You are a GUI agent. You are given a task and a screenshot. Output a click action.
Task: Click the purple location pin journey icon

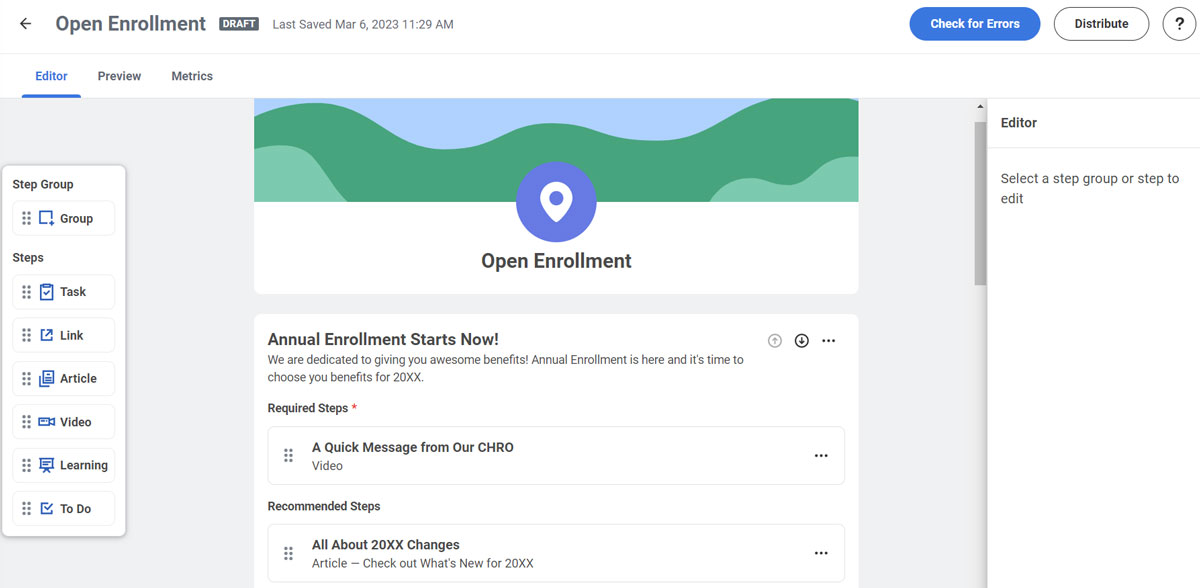[x=556, y=202]
